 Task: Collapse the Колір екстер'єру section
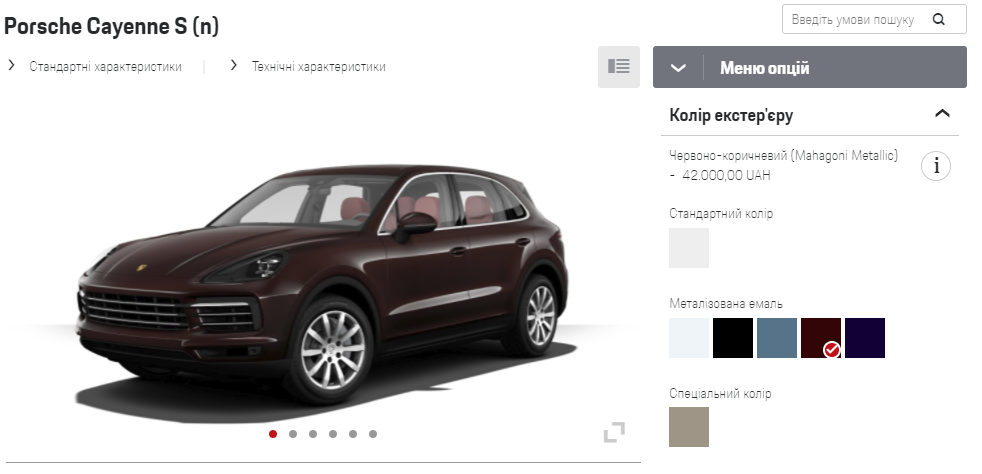tap(942, 113)
